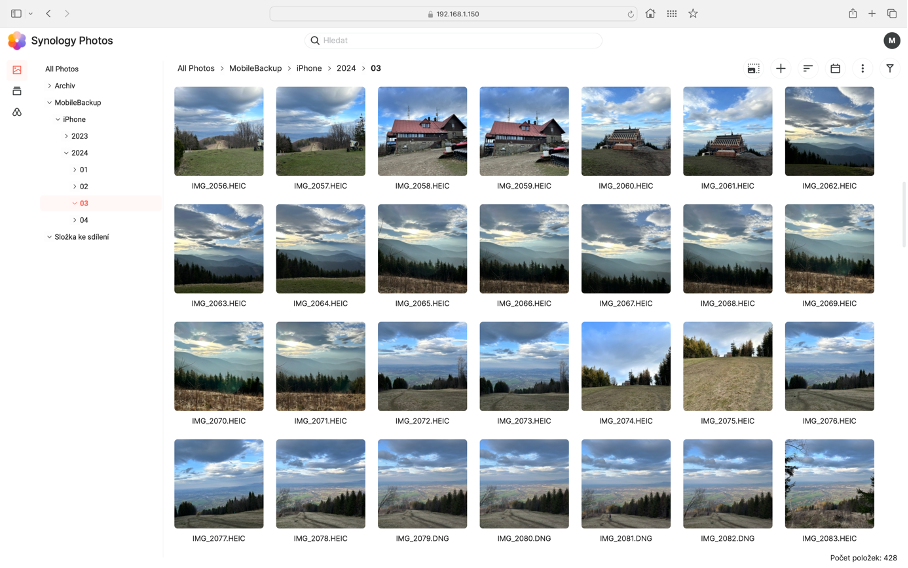The image size is (908, 568).
Task: Switch to timeline calendar view icon
Action: click(x=835, y=68)
